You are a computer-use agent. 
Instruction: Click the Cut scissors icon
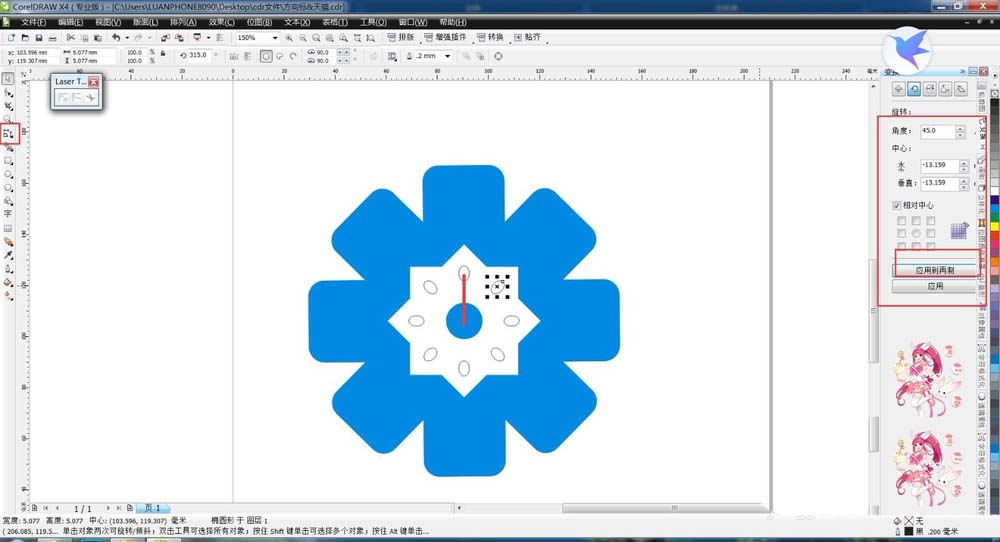pyautogui.click(x=71, y=38)
